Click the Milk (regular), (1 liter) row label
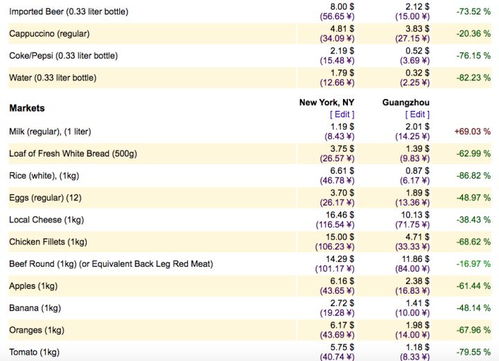 click(x=50, y=132)
